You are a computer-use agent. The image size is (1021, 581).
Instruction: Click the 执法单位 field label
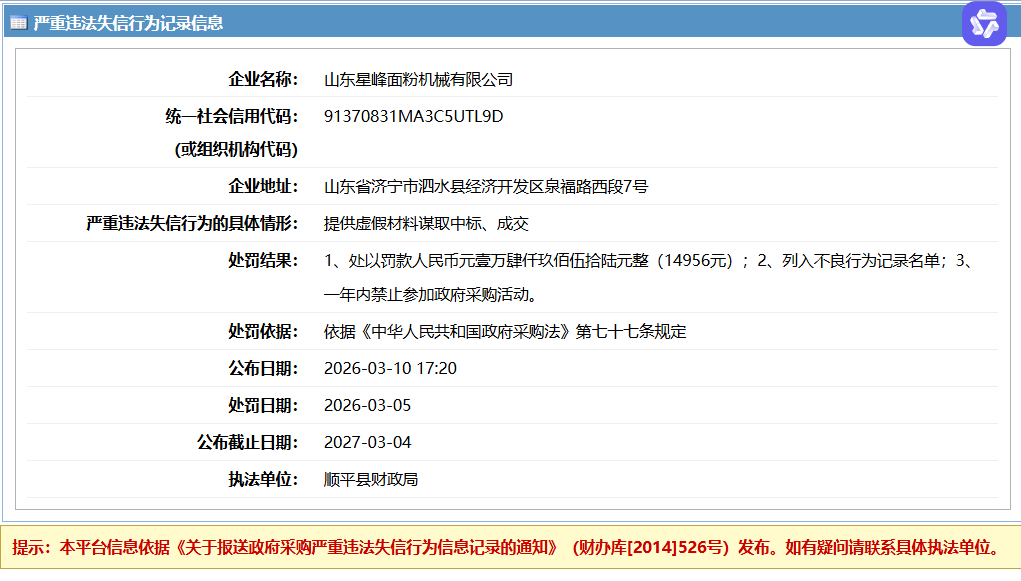263,479
